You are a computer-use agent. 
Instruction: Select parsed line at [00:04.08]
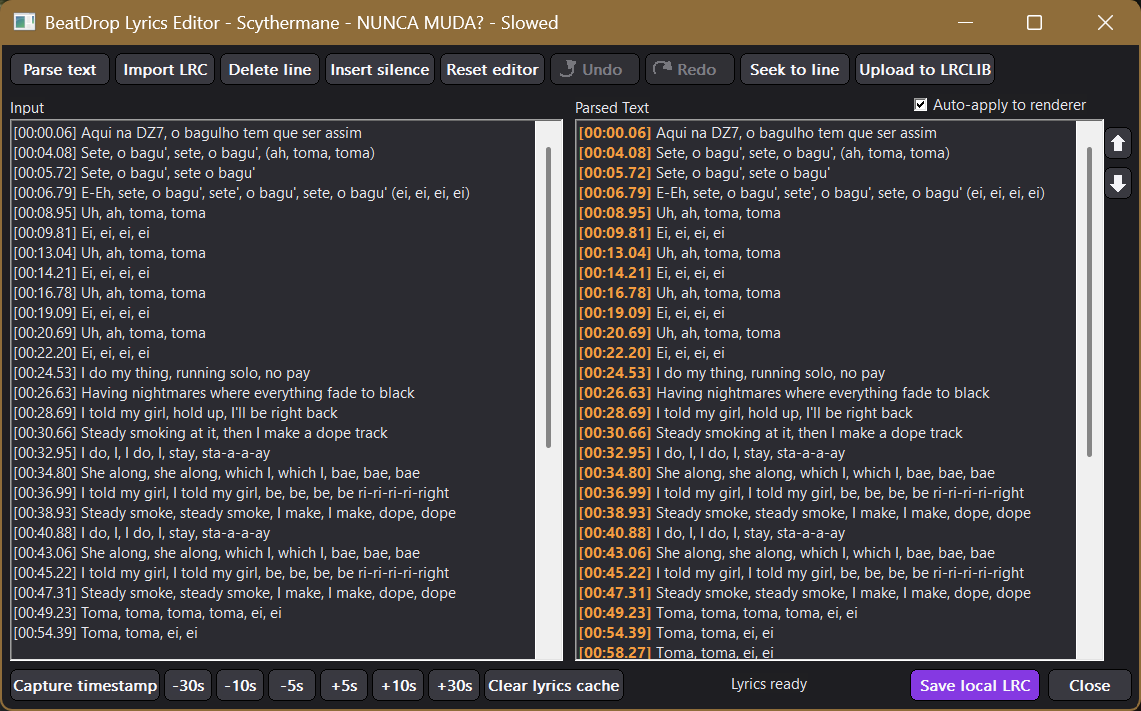(x=764, y=153)
